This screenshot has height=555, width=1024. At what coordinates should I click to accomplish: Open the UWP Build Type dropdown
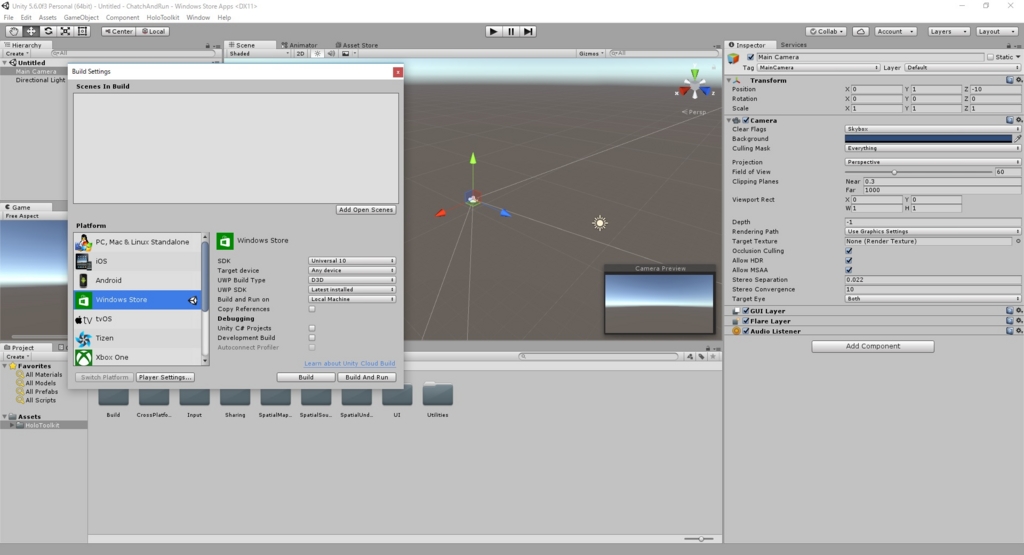352,280
